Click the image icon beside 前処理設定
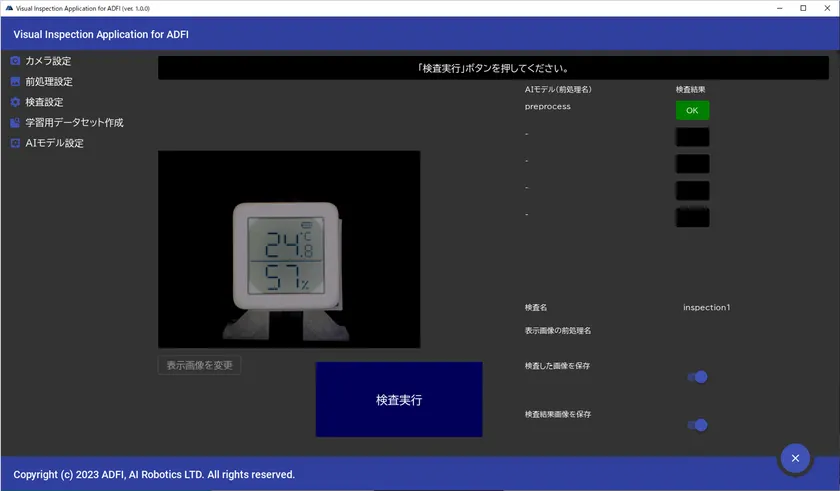Screen dimensions: 840x491 point(15,81)
